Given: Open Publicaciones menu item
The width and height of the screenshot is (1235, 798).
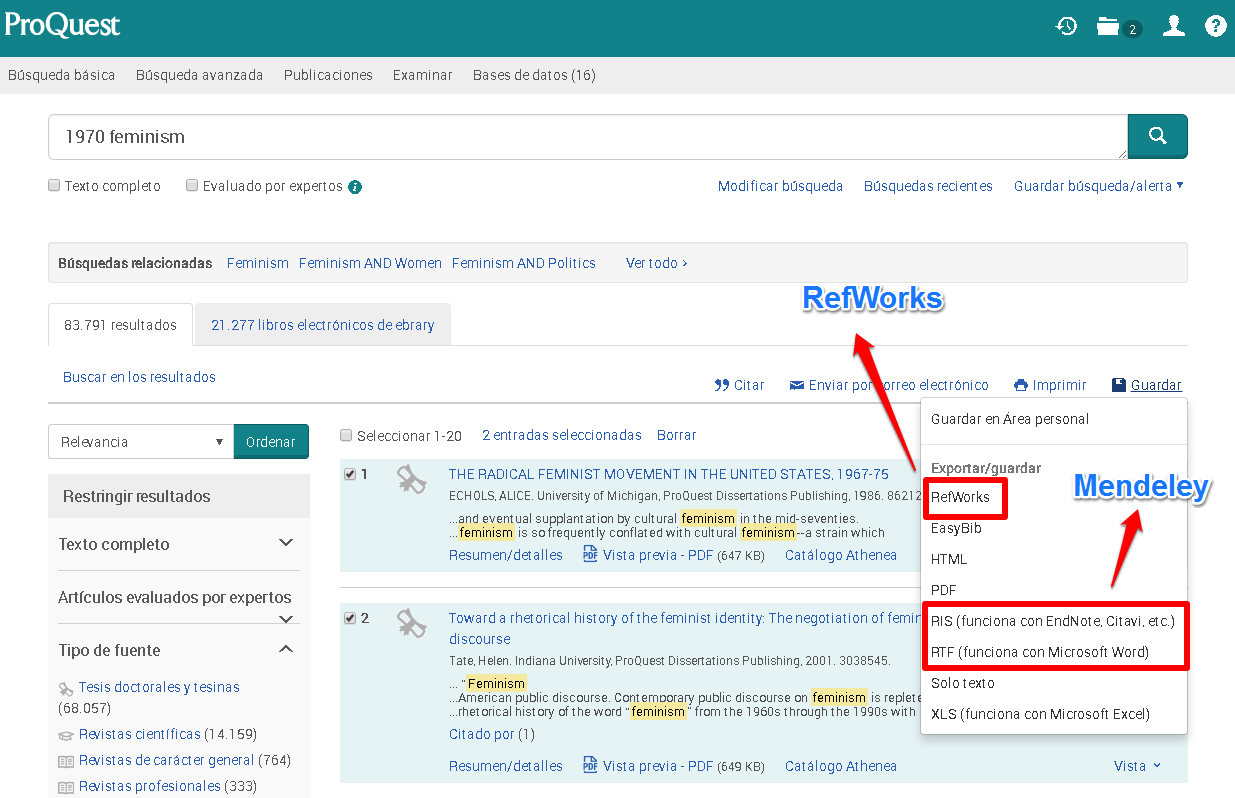Looking at the screenshot, I should [328, 75].
